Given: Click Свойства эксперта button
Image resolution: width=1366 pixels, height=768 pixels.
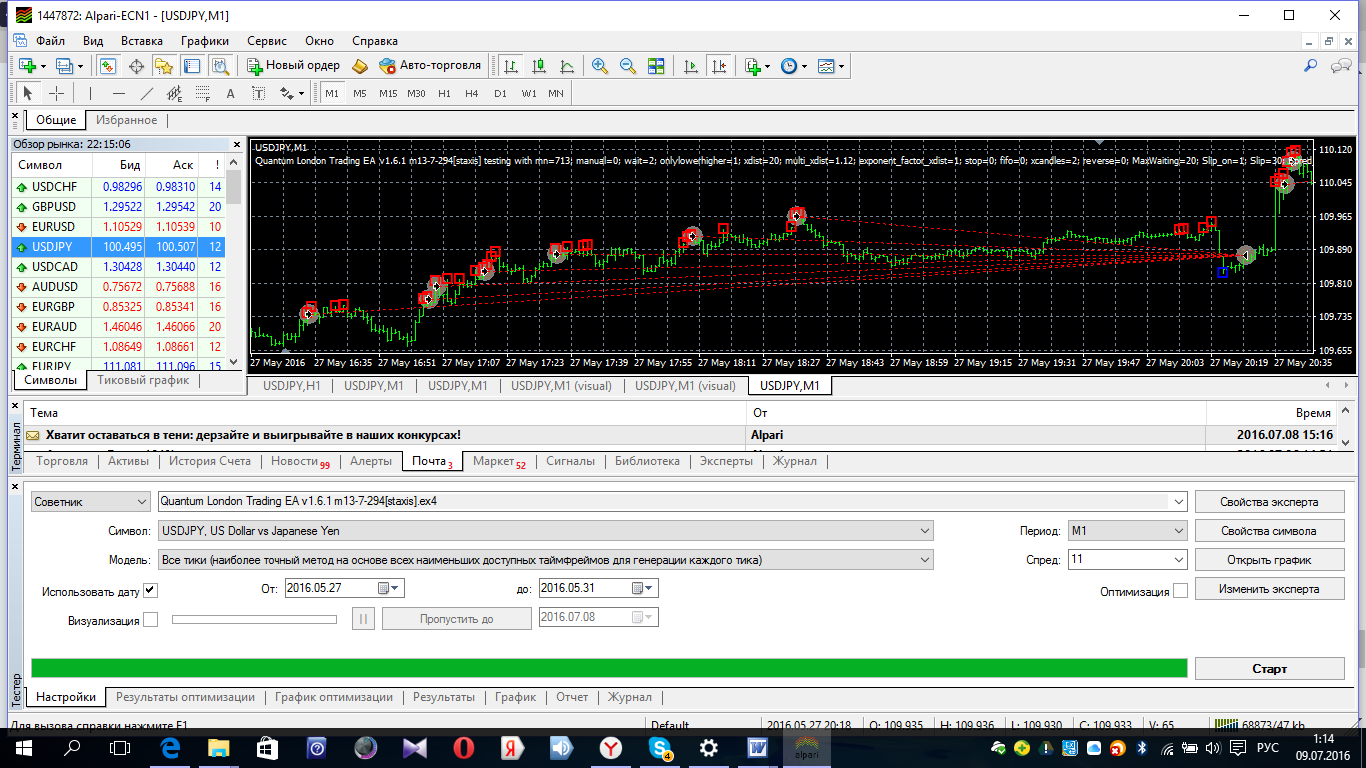Looking at the screenshot, I should (x=1270, y=502).
